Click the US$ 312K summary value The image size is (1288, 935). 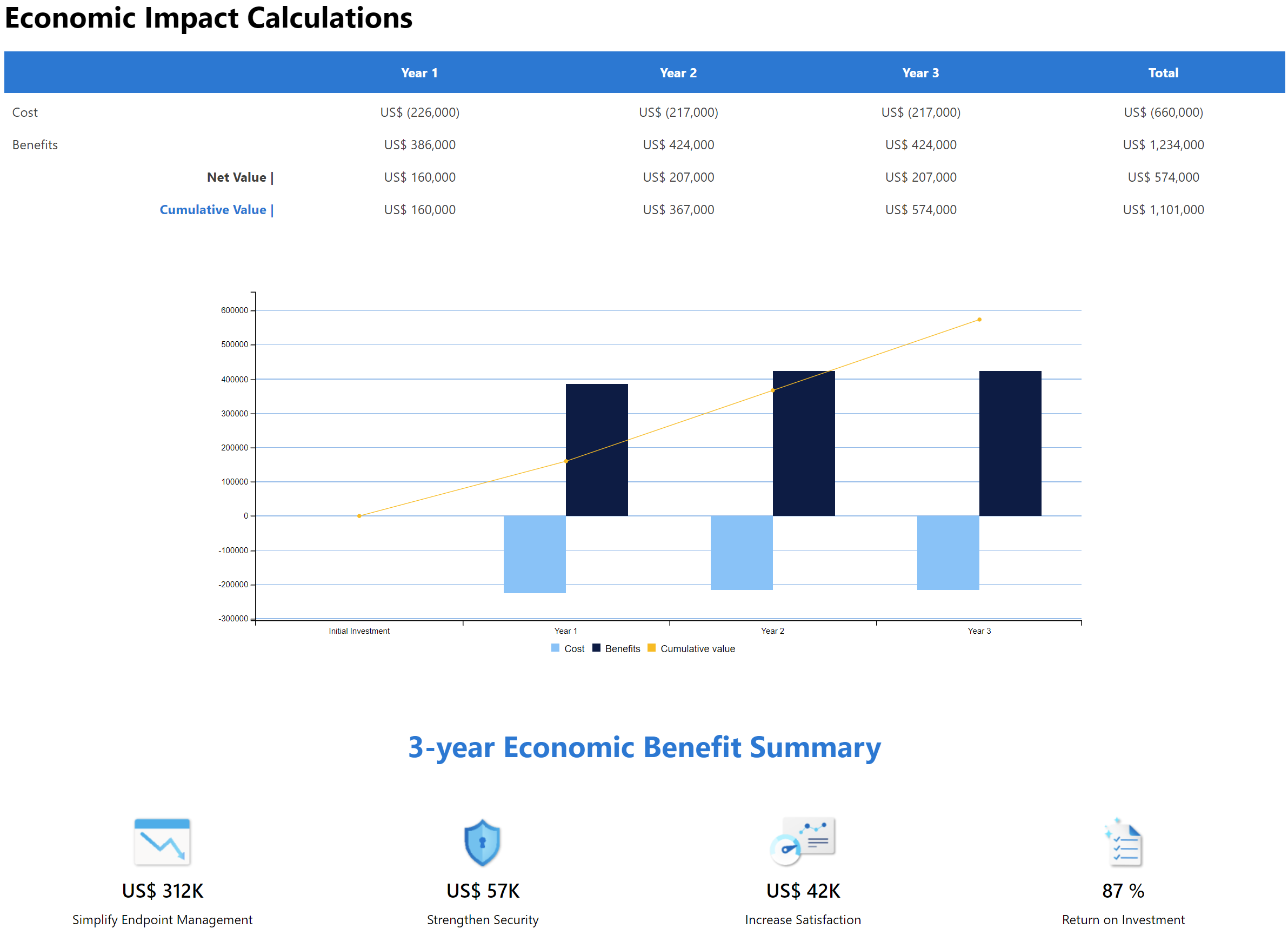(x=163, y=891)
